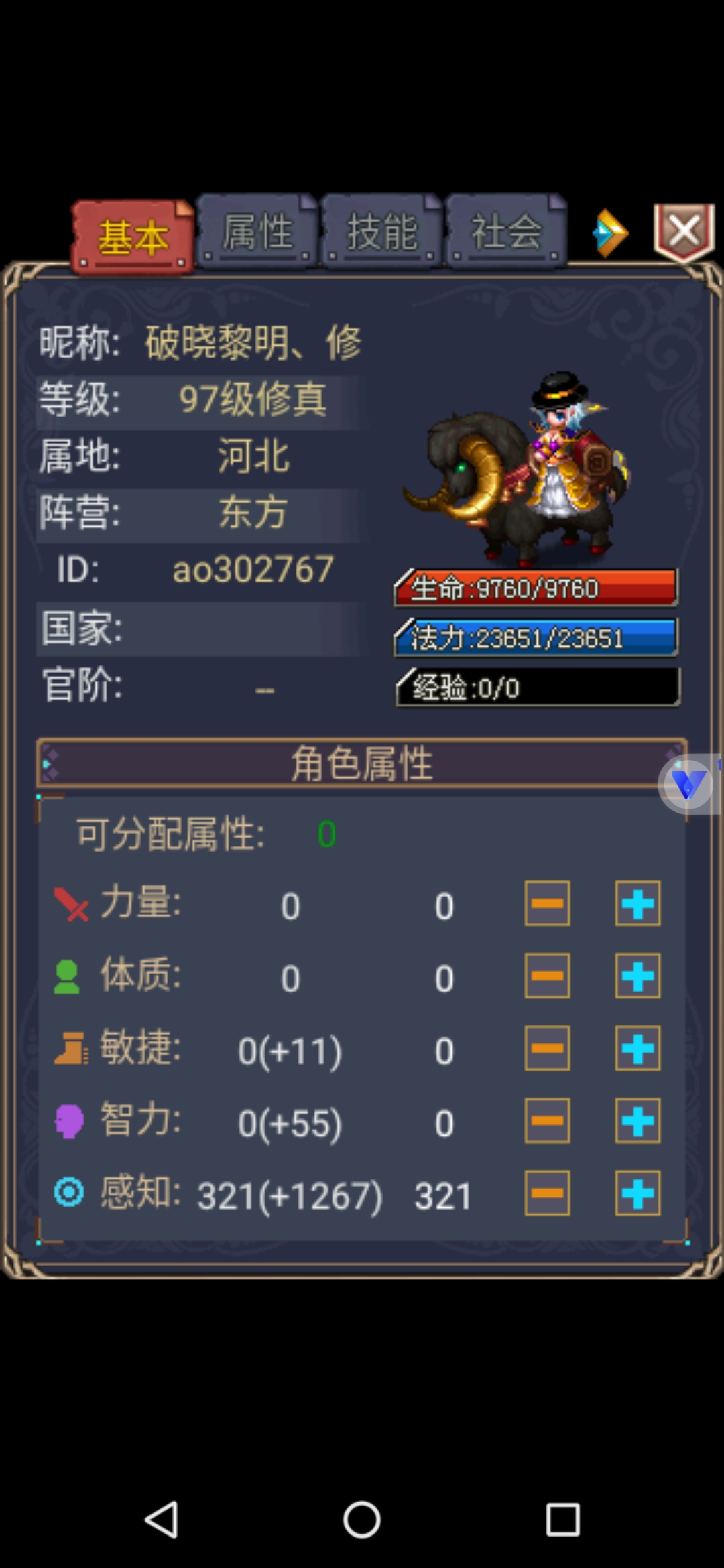
Task: Tap the floating blue V assistant icon
Action: click(x=686, y=784)
